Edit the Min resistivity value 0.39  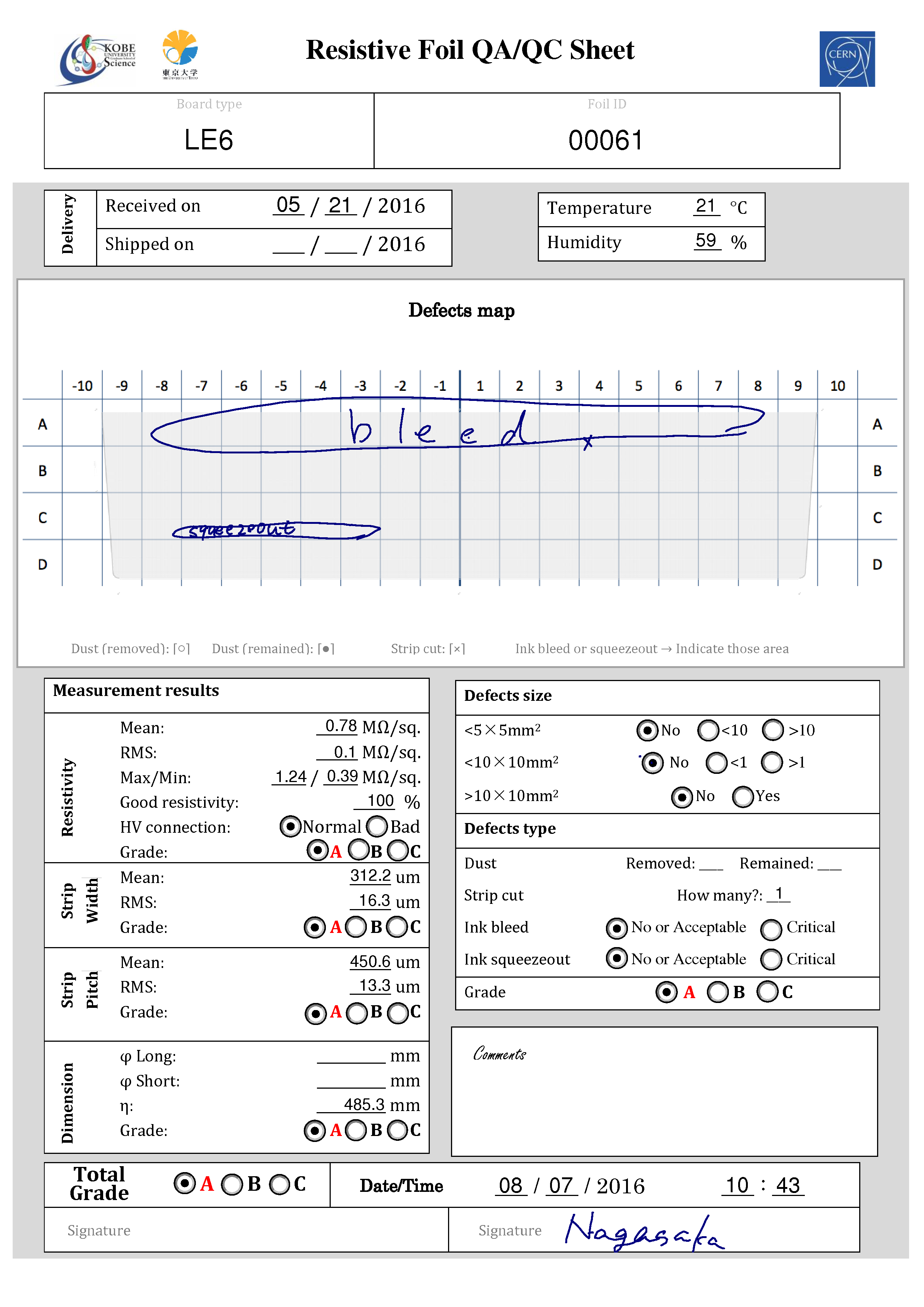click(342, 776)
